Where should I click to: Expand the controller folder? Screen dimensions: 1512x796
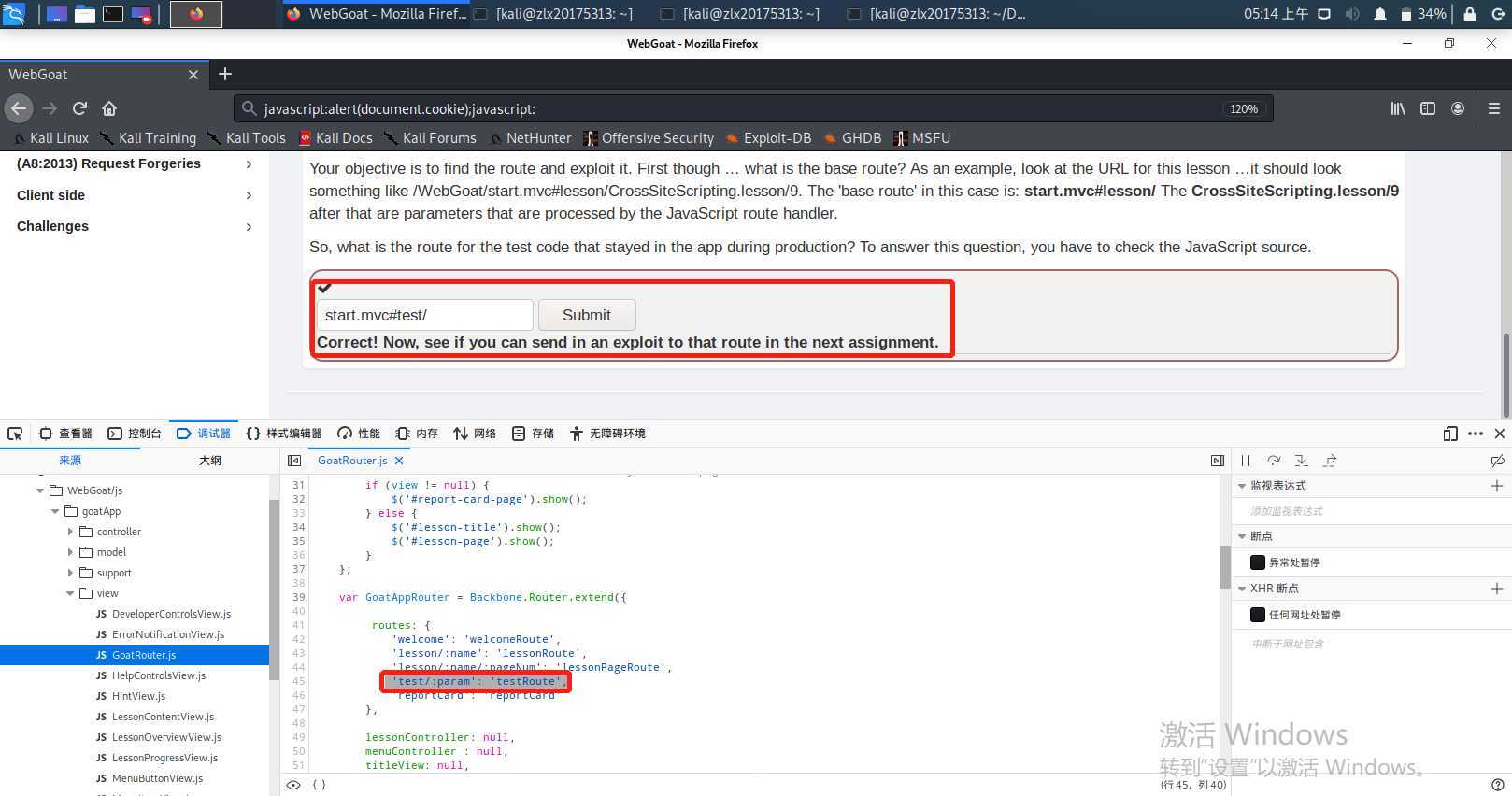point(70,532)
